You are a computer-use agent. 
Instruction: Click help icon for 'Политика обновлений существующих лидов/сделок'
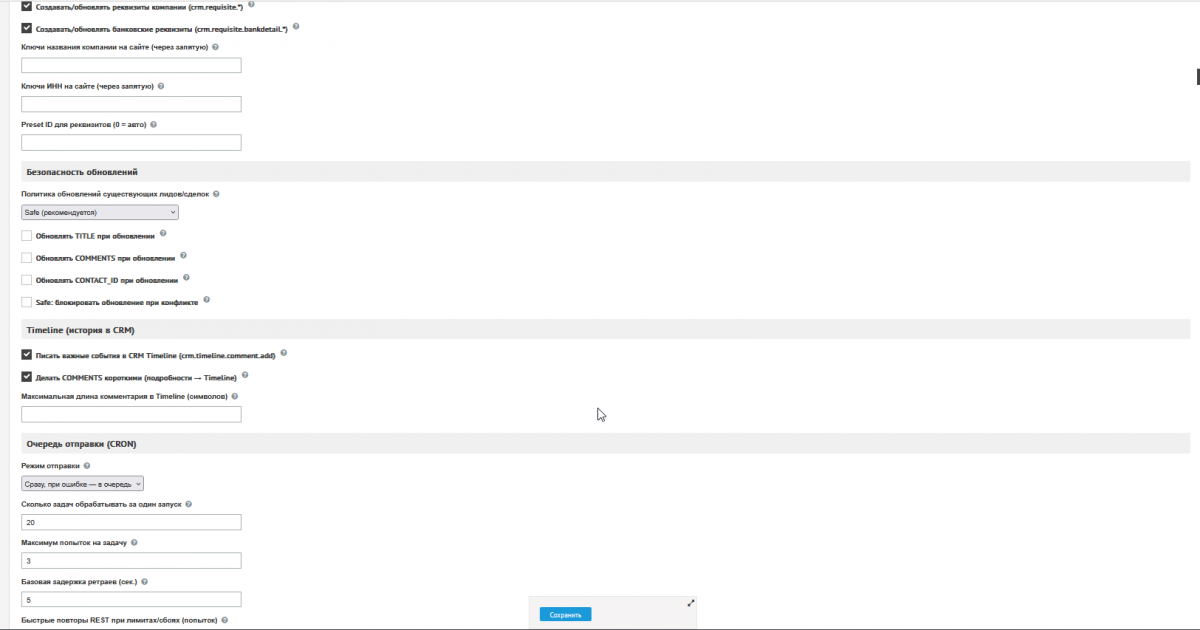(x=216, y=193)
